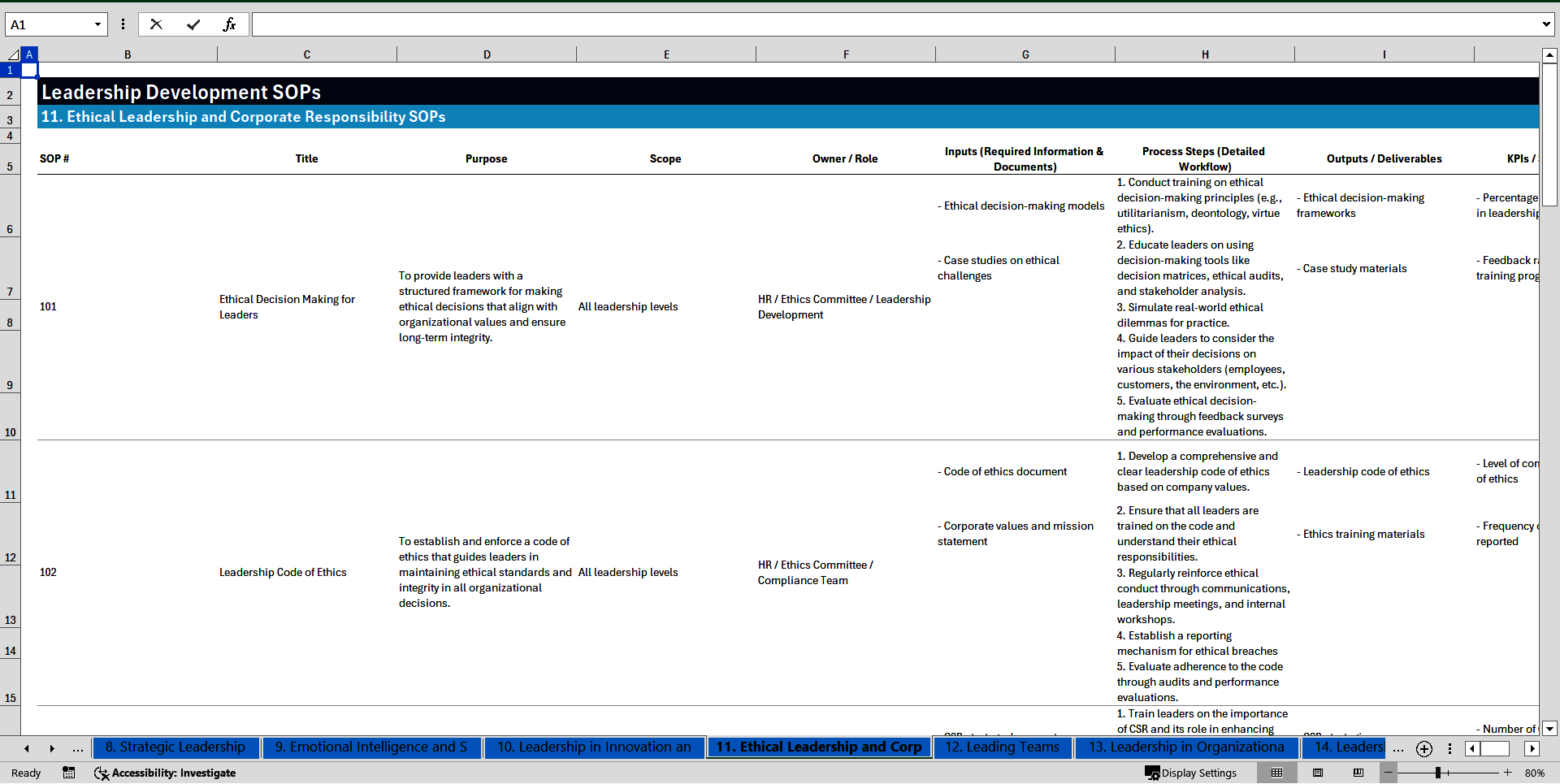Click the zoom out minus button

pyautogui.click(x=1389, y=773)
